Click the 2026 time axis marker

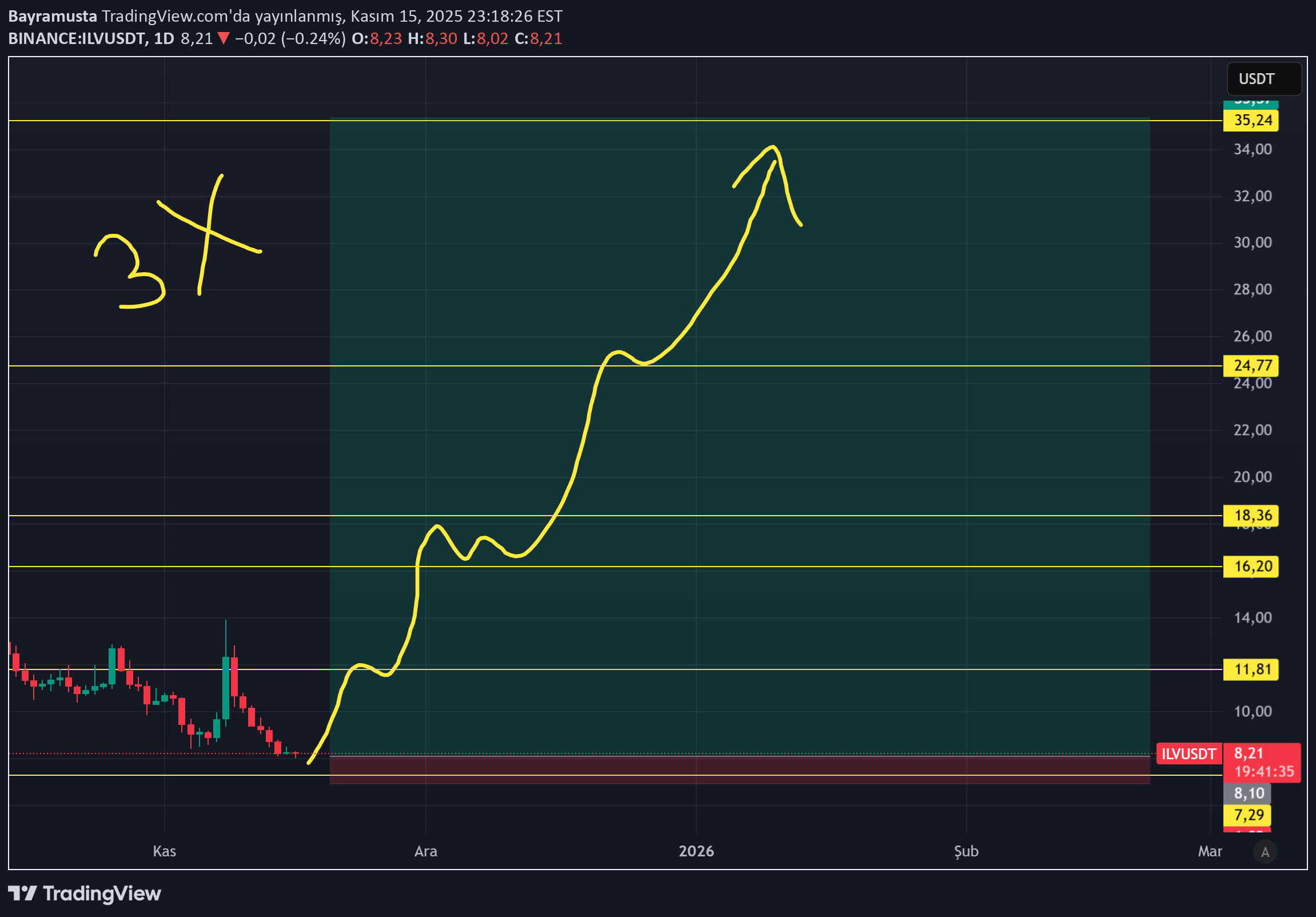click(x=696, y=851)
